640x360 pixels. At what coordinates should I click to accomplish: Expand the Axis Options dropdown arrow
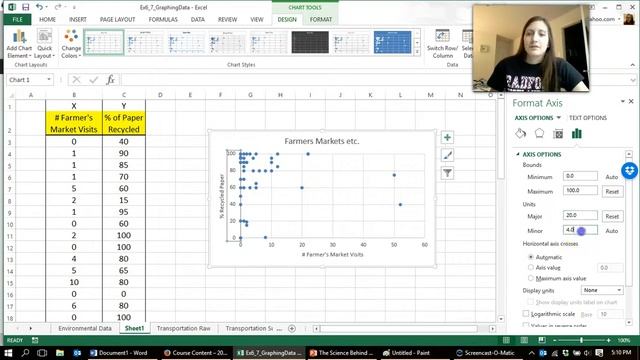[x=559, y=118]
